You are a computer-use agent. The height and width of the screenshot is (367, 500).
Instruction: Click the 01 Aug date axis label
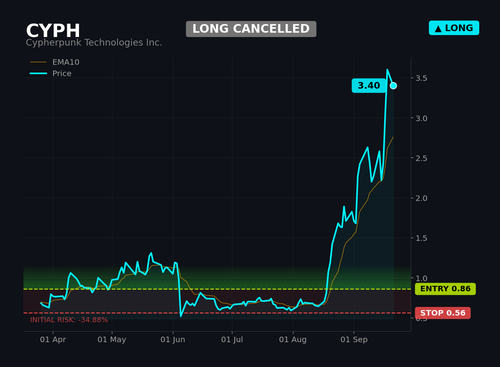(293, 340)
